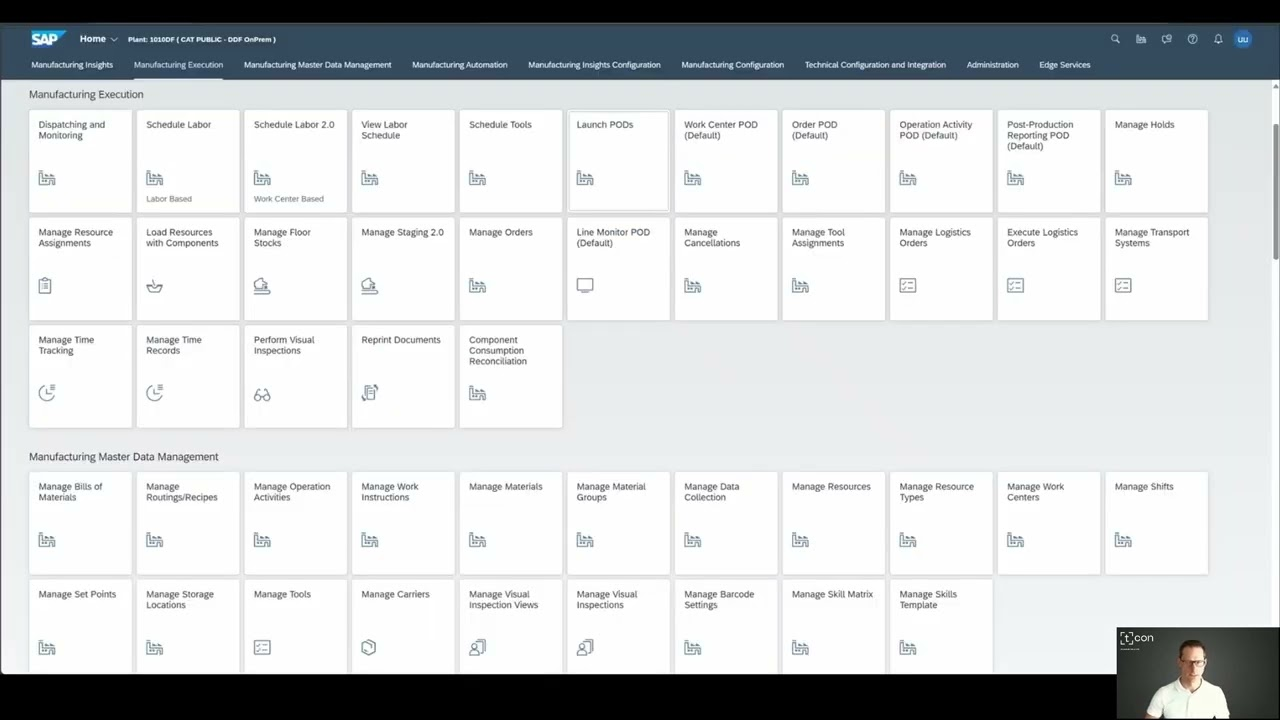1280x720 pixels.
Task: Open the Manage Holds tile
Action: click(x=1156, y=161)
